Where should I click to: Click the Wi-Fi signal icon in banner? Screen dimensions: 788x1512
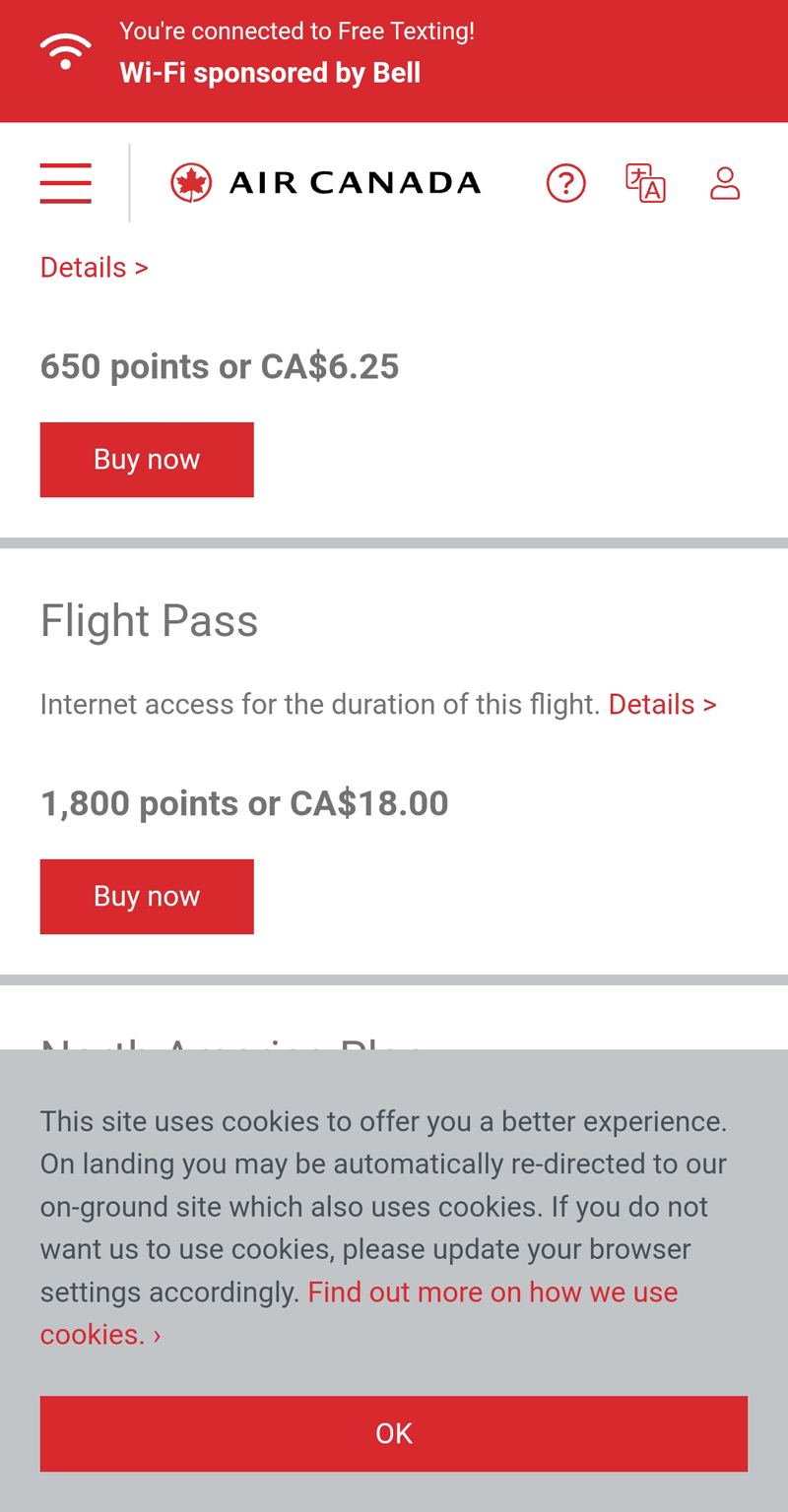(65, 51)
